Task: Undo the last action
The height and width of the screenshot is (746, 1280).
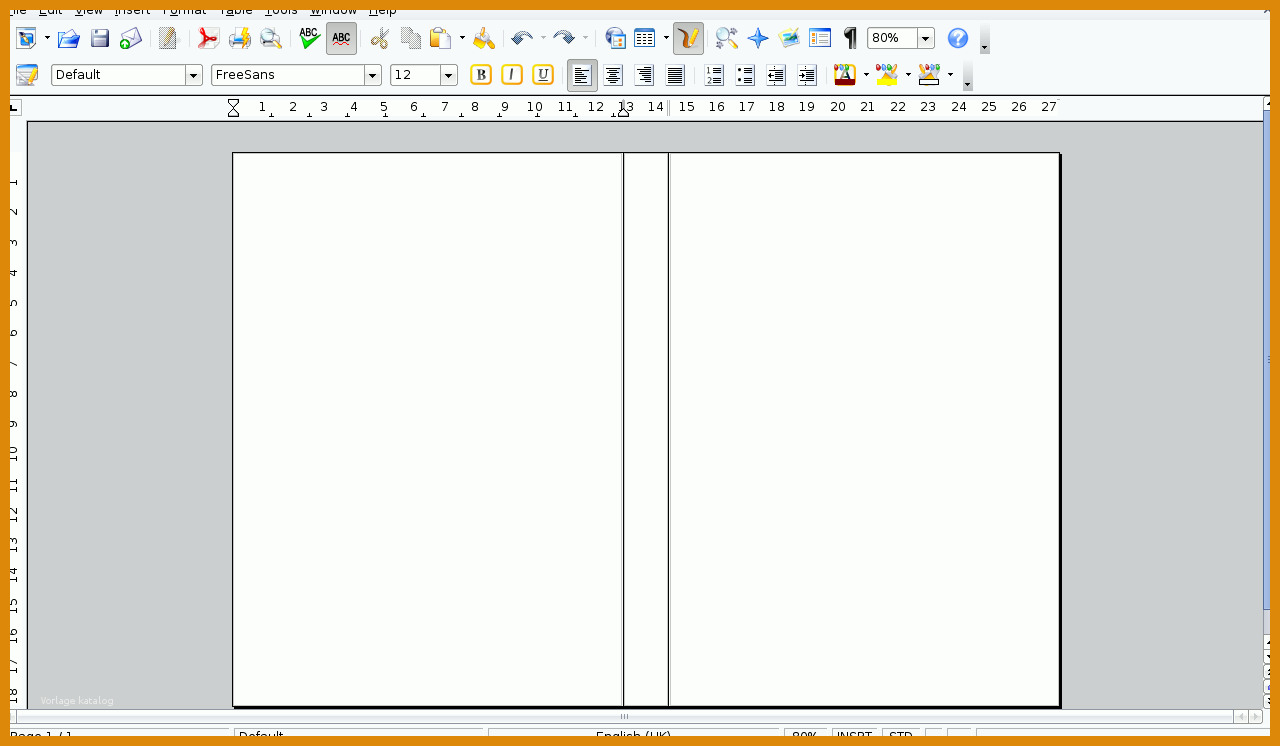Action: [x=522, y=38]
